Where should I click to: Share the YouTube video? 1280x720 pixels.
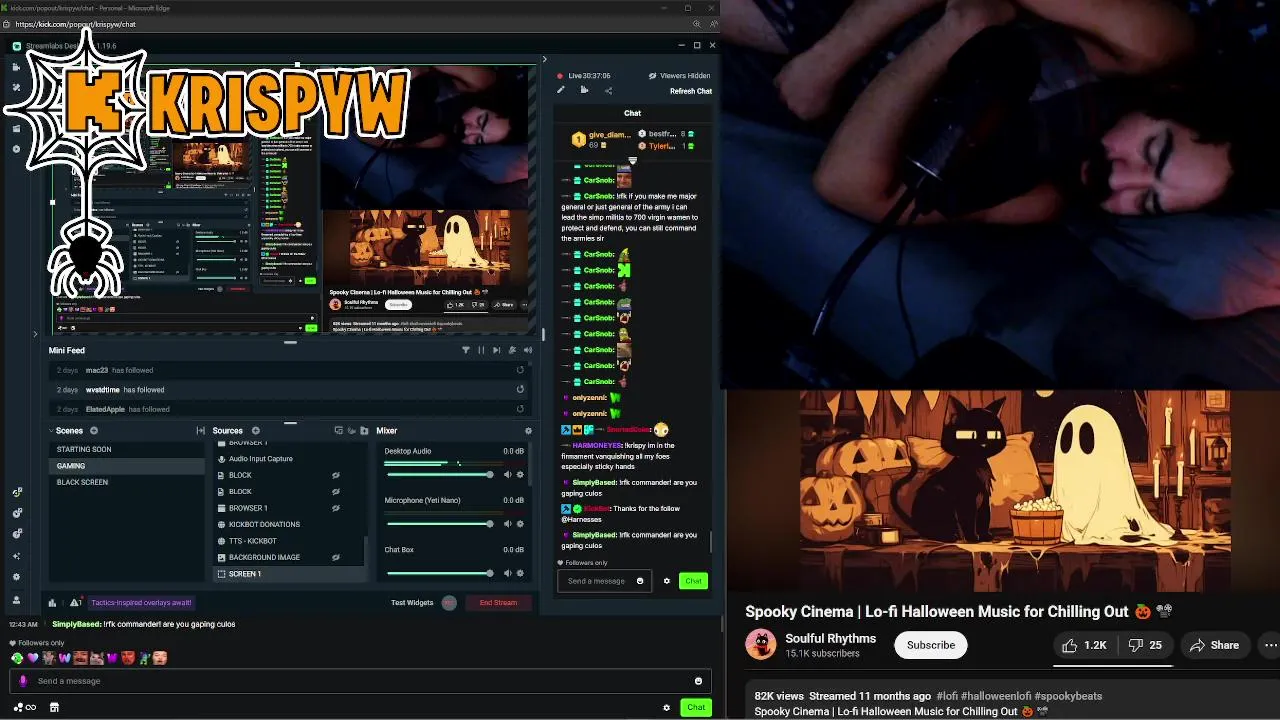click(x=1214, y=645)
